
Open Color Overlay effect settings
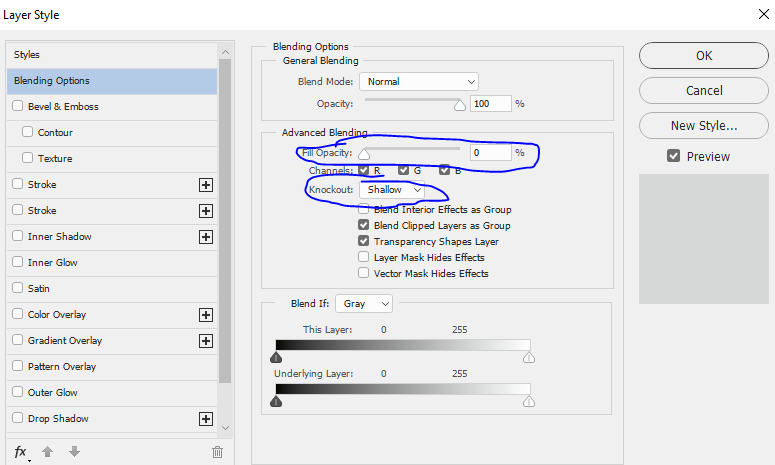(57, 315)
